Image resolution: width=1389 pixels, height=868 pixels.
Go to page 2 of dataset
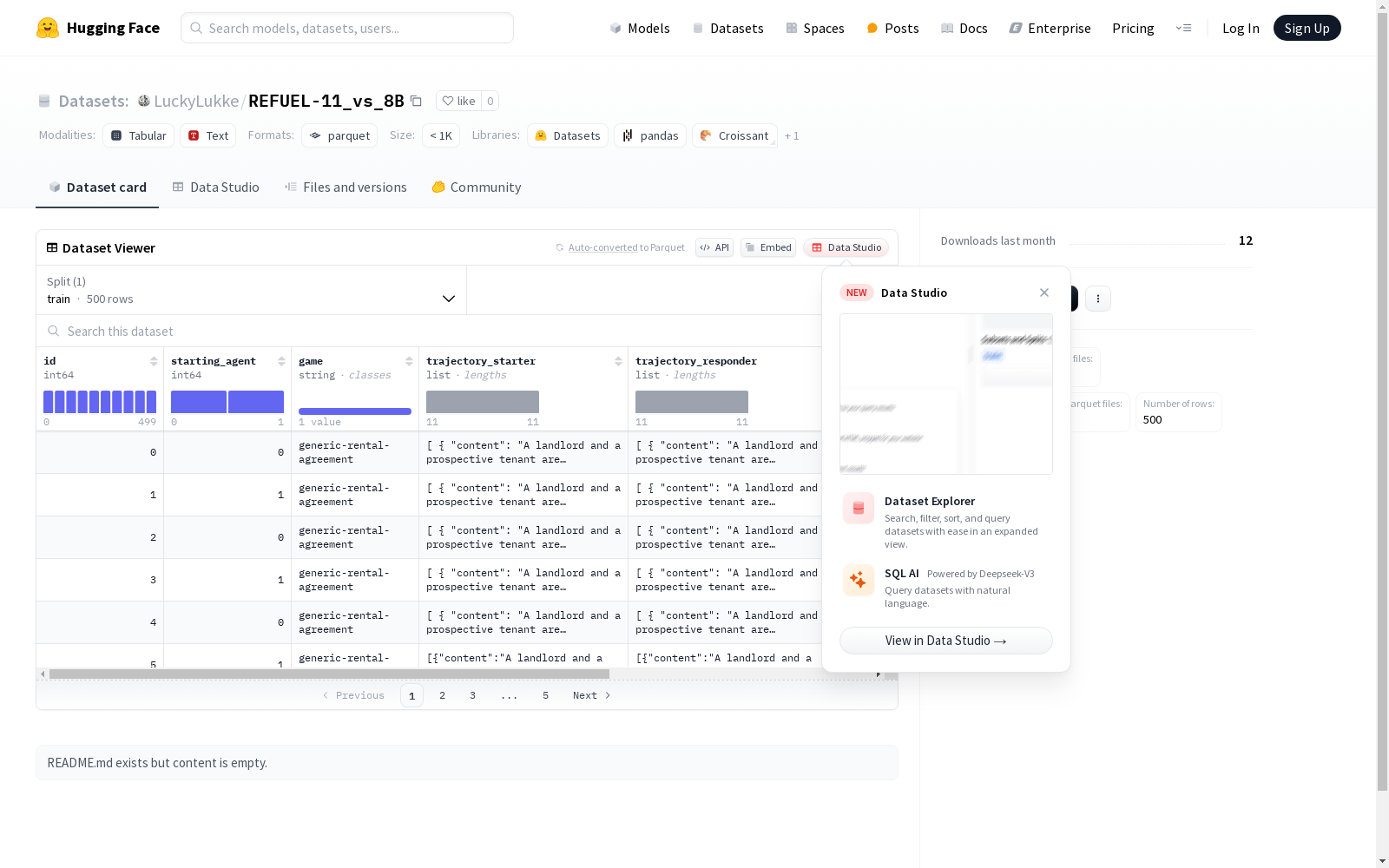[443, 695]
